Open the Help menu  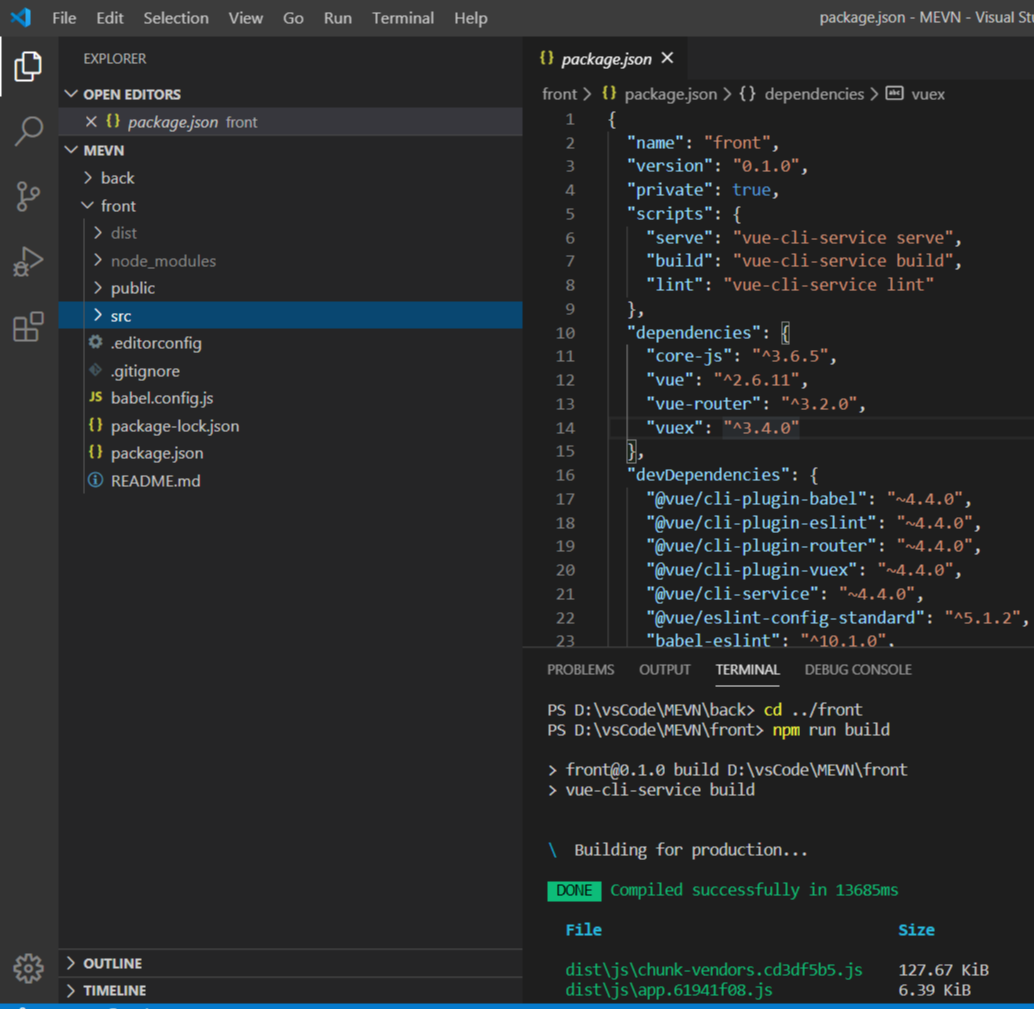pyautogui.click(x=471, y=18)
